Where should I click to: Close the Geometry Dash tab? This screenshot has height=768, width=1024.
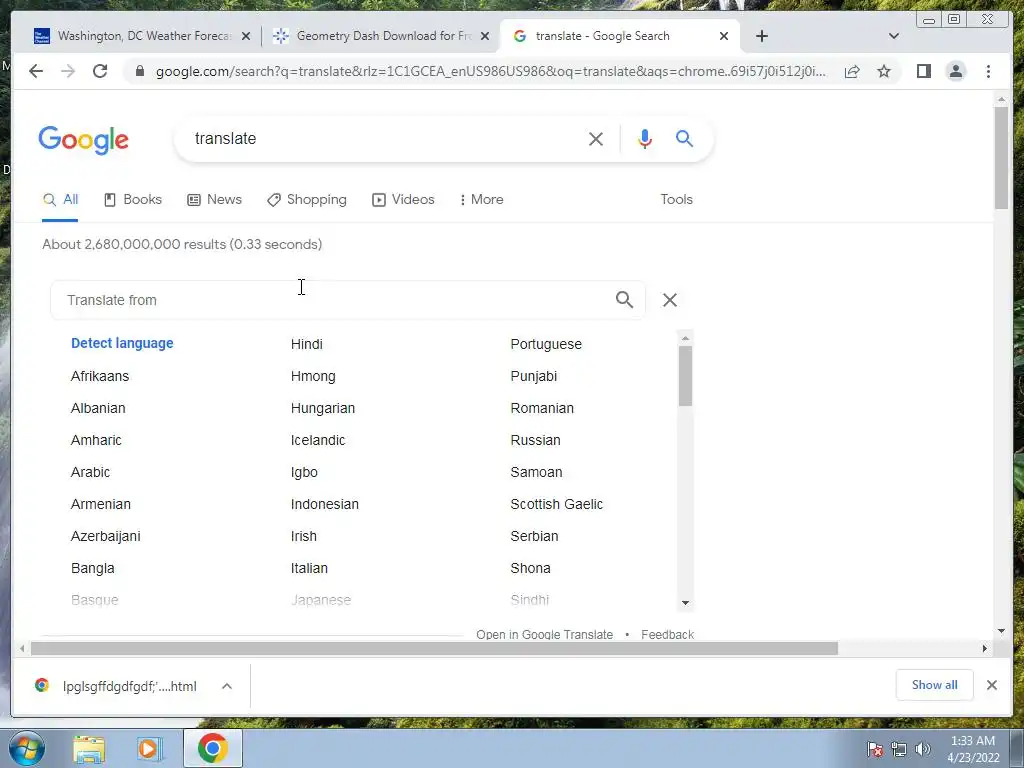point(485,36)
